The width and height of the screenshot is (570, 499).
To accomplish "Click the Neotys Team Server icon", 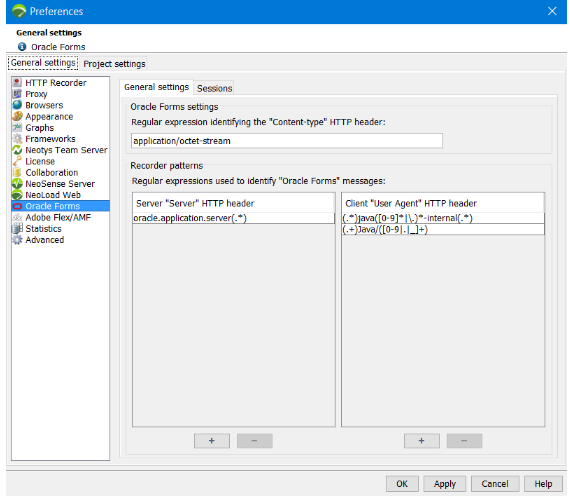I will pyautogui.click(x=17, y=150).
